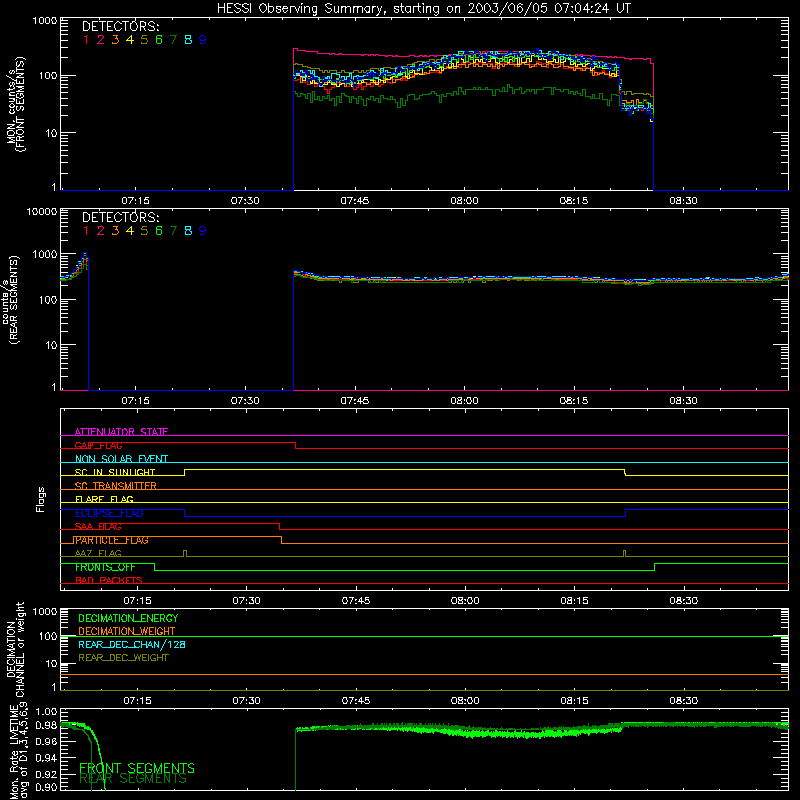Pick detector 9 in rear segments legend
The width and height of the screenshot is (800, 800).
tap(203, 231)
